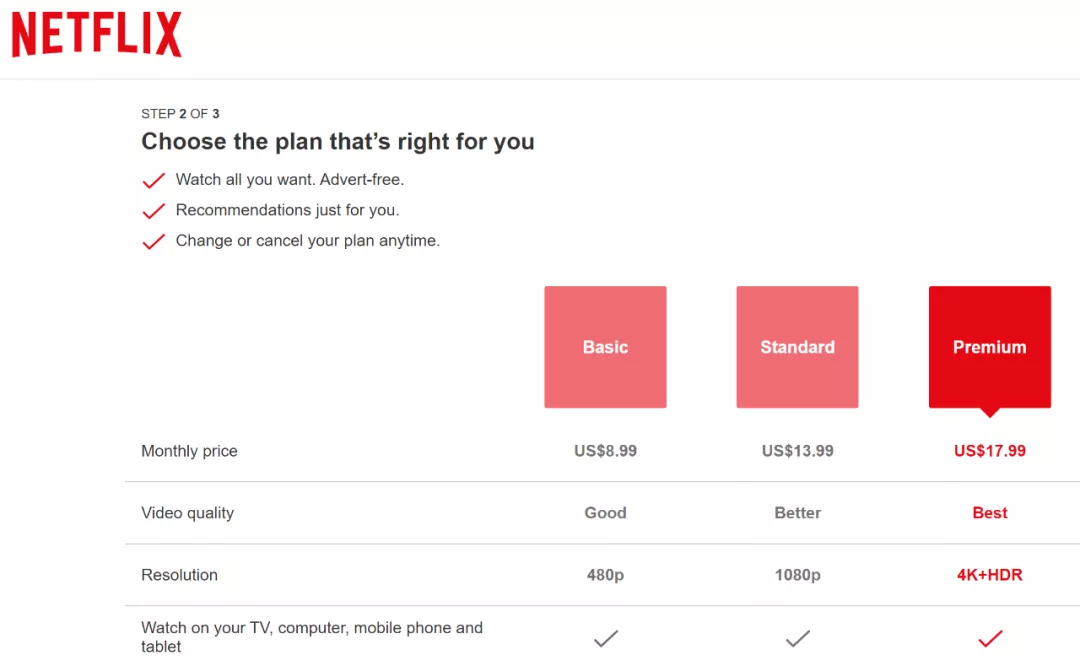Click the "Choose the plan" heading
Viewport: 1080px width, 661px height.
[x=338, y=142]
